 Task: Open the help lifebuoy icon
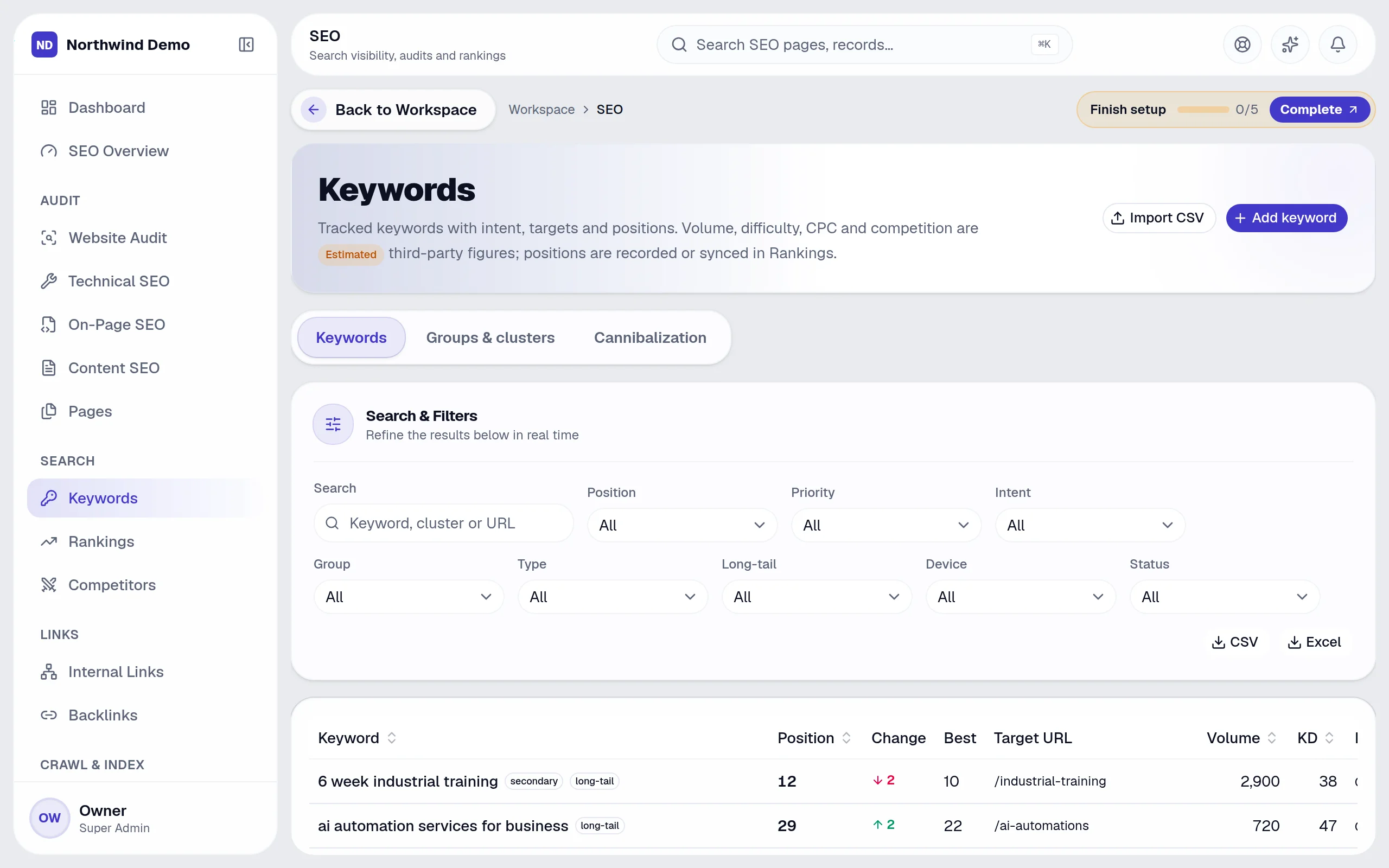(1242, 45)
